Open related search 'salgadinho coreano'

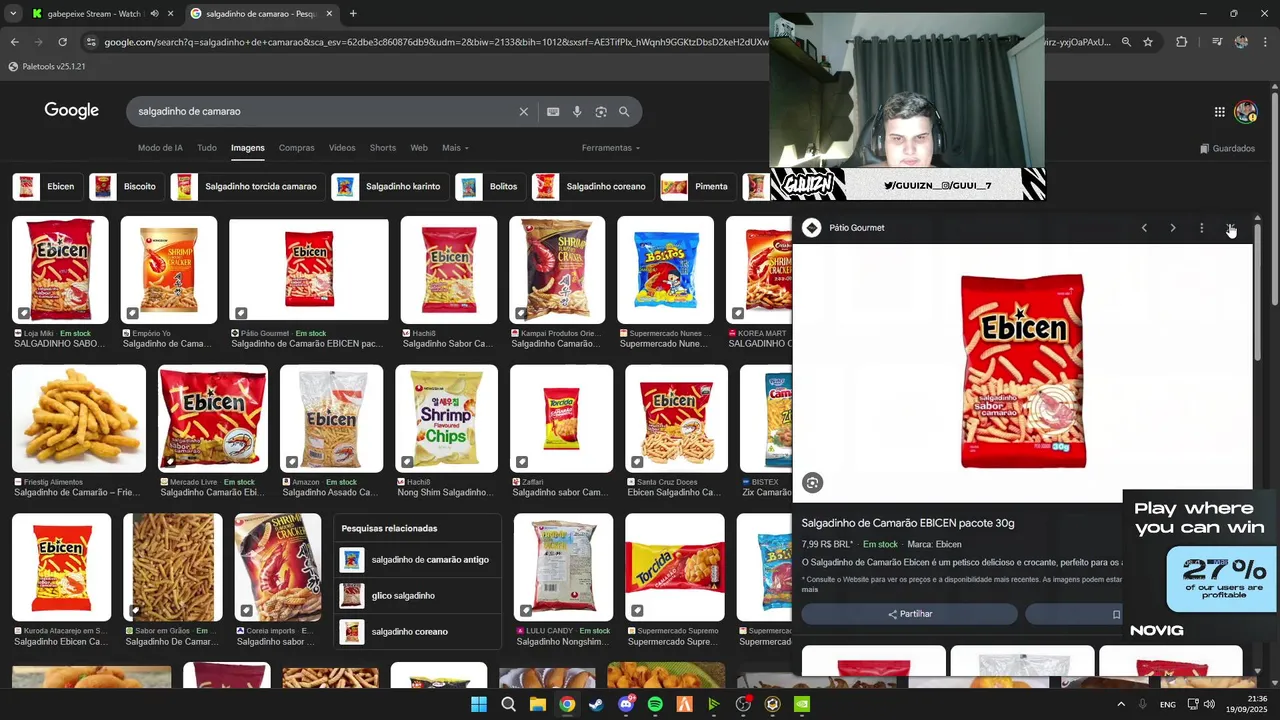click(x=417, y=632)
